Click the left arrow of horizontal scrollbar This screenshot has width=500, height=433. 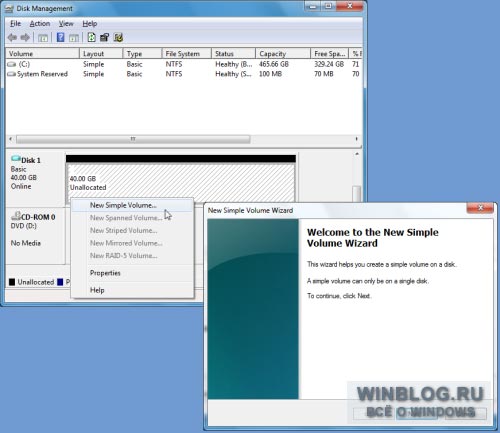[x=10, y=139]
